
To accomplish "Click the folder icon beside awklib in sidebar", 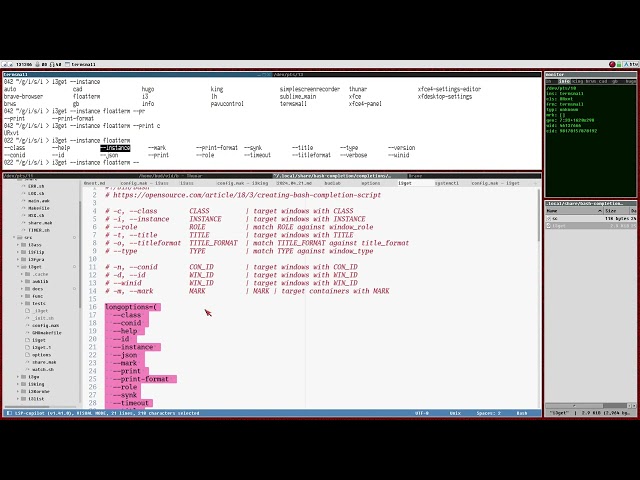I will click(x=27, y=281).
